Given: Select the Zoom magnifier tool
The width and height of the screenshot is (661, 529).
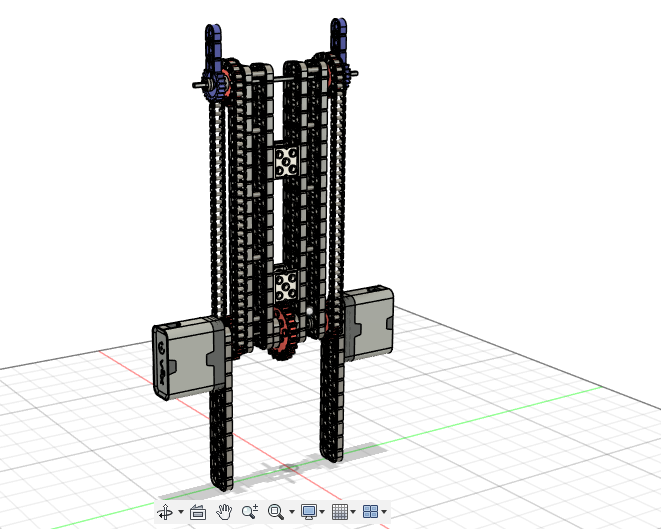Looking at the screenshot, I should point(250,512).
